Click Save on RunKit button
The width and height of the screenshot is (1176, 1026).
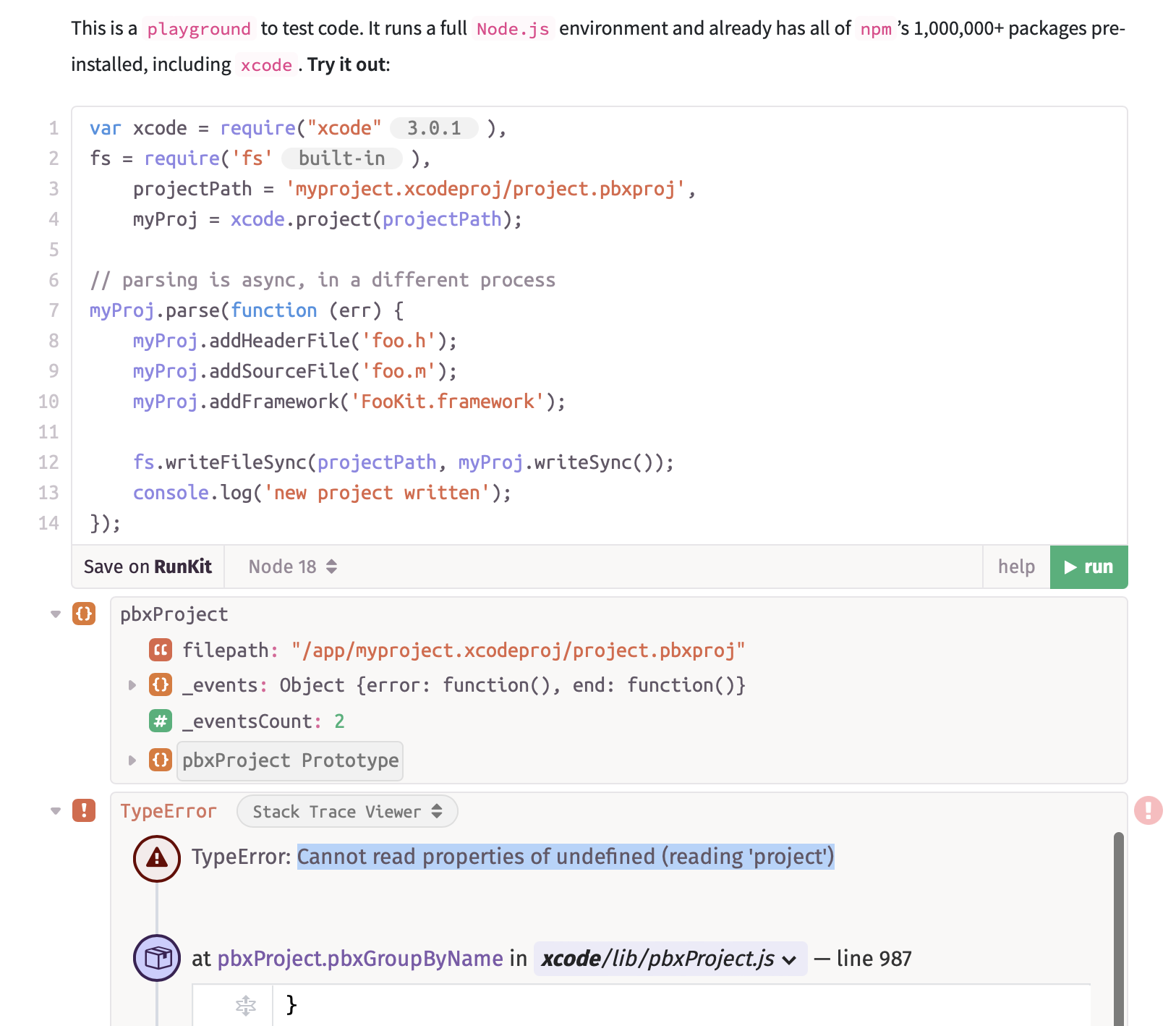click(148, 567)
